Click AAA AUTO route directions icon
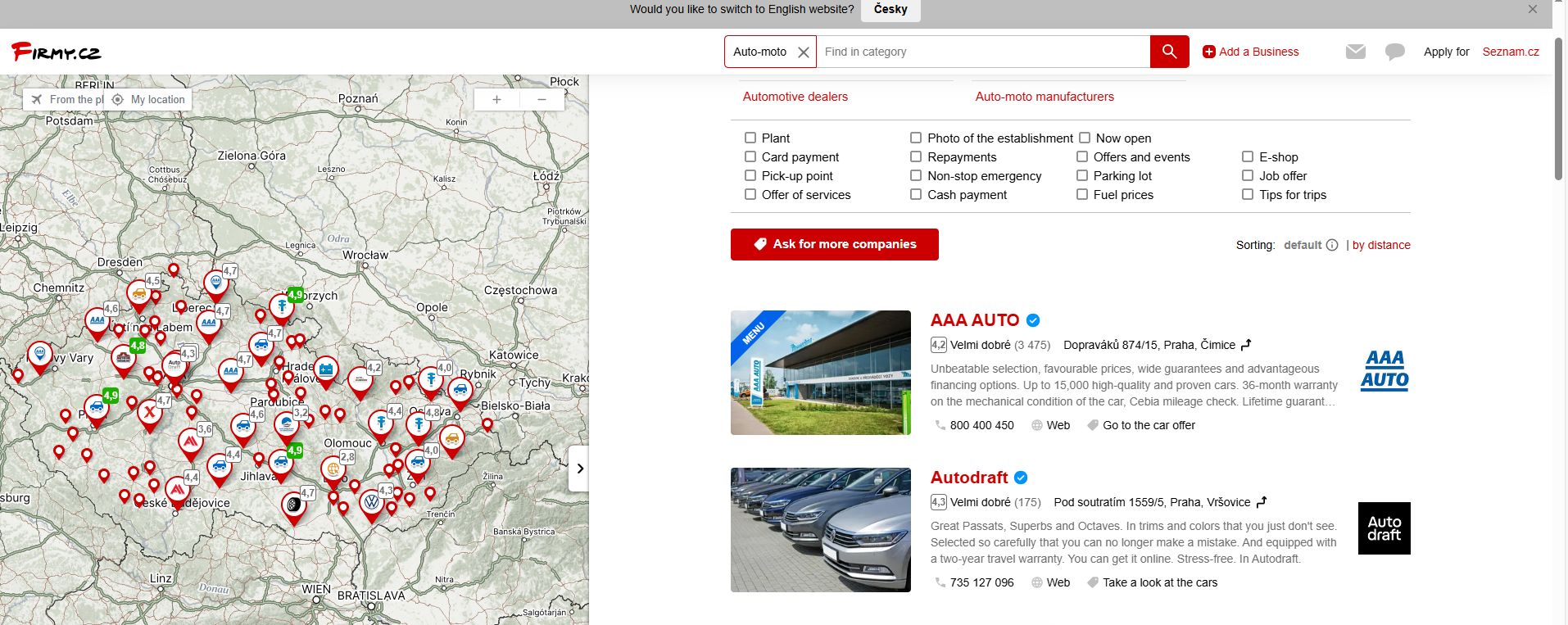 [x=1246, y=345]
